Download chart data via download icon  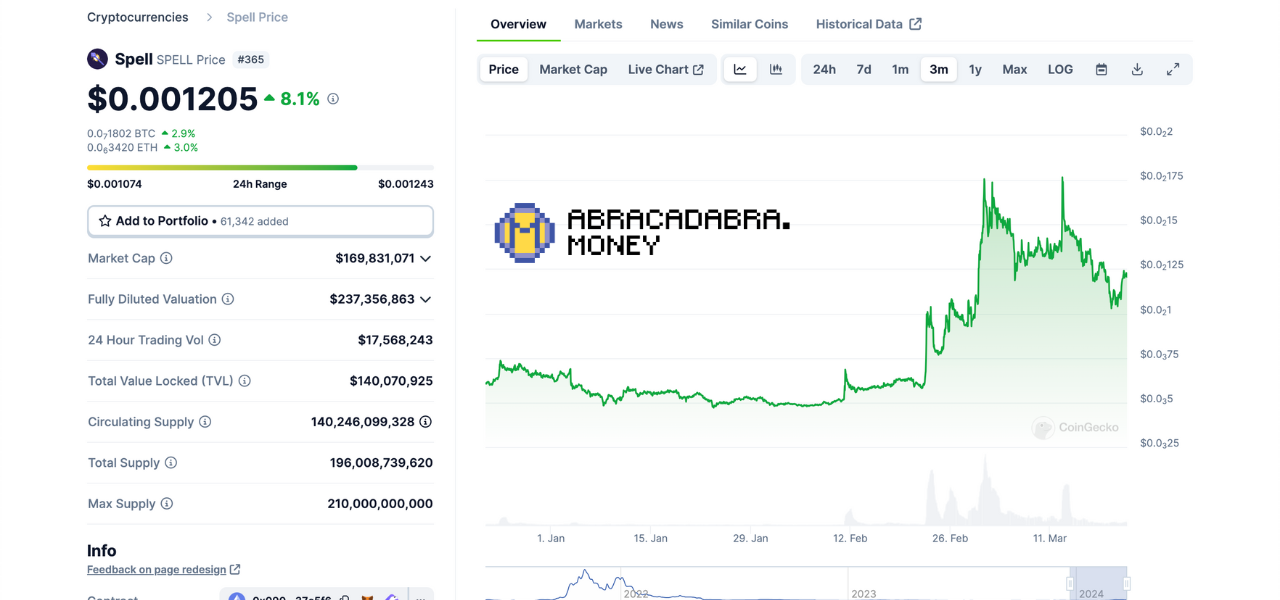[1137, 69]
